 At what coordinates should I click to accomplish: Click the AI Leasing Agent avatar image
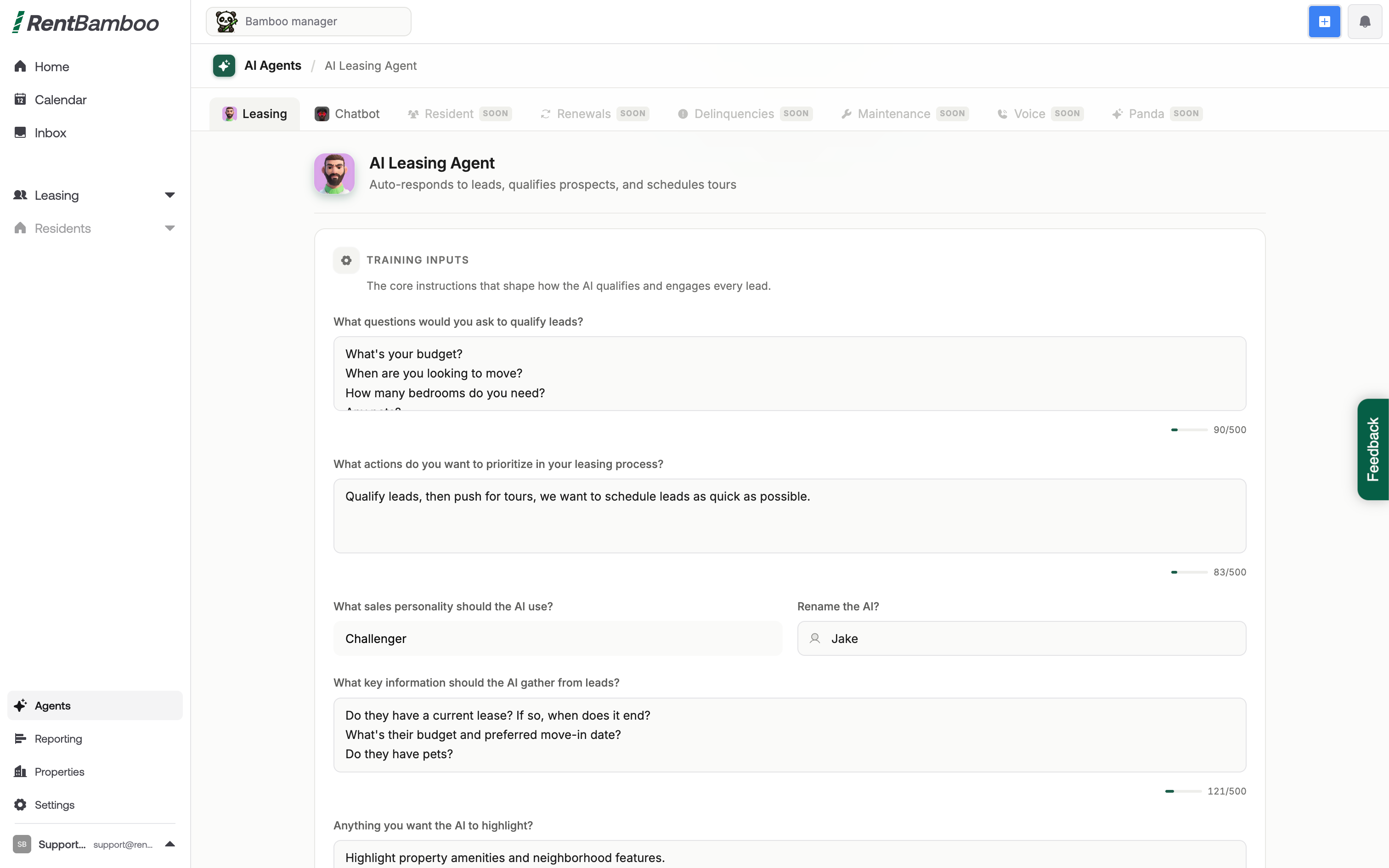tap(334, 174)
